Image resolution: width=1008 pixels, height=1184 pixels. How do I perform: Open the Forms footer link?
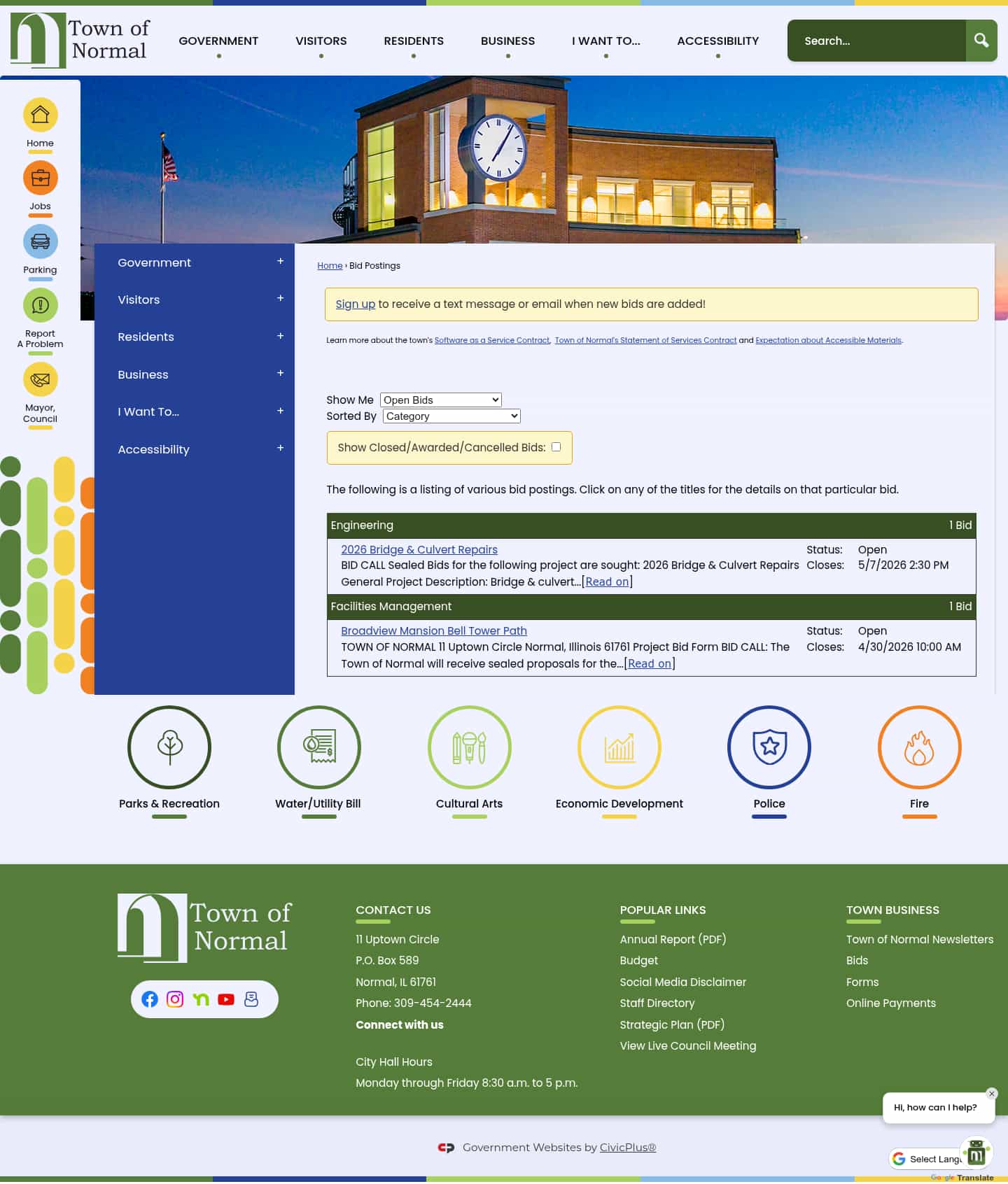pos(862,982)
